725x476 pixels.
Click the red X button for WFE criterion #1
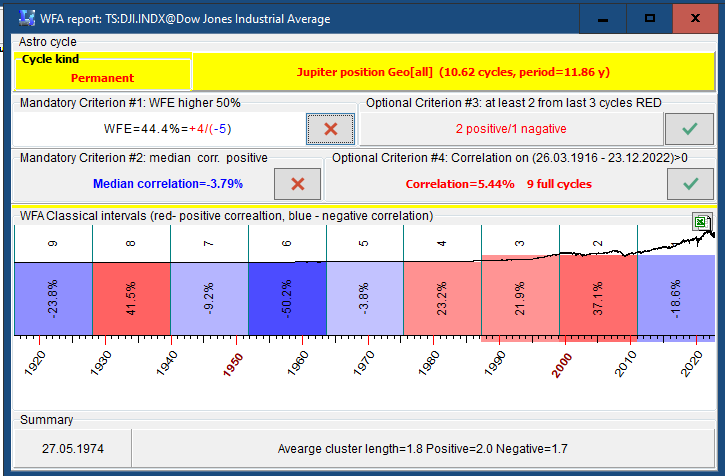coord(331,129)
